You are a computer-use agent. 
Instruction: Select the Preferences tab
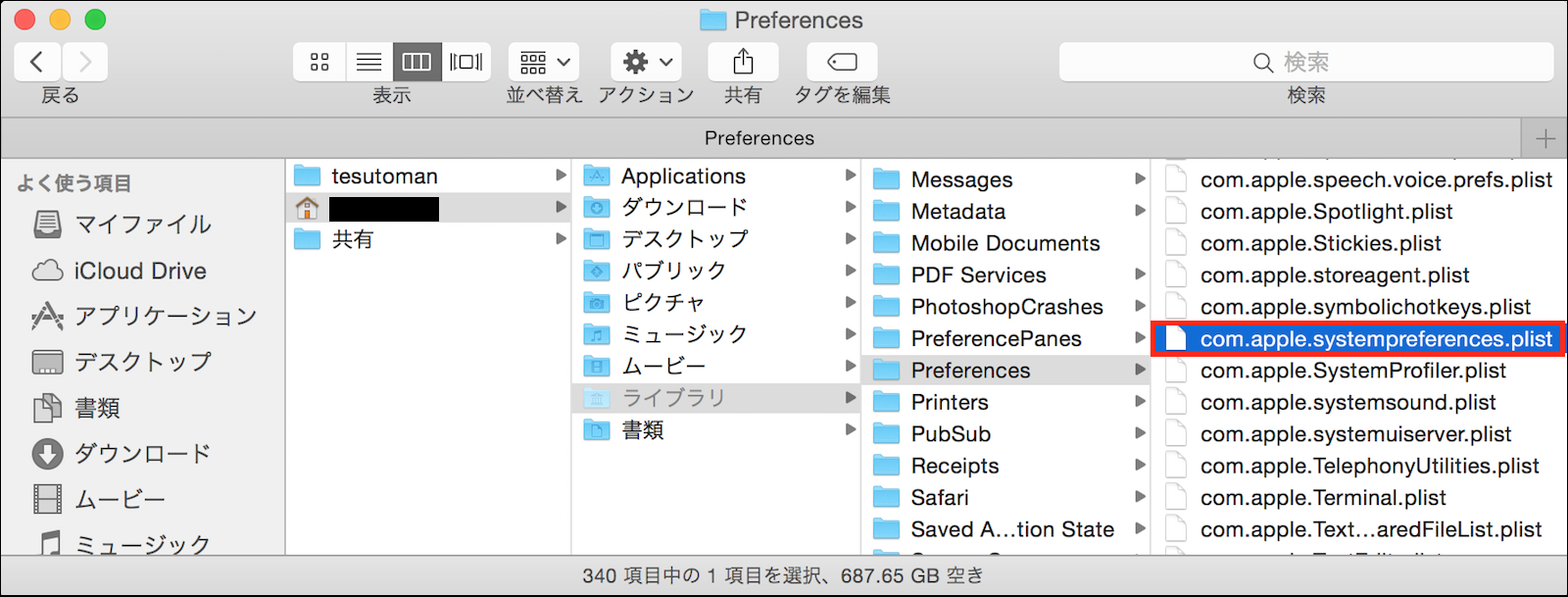tap(759, 138)
